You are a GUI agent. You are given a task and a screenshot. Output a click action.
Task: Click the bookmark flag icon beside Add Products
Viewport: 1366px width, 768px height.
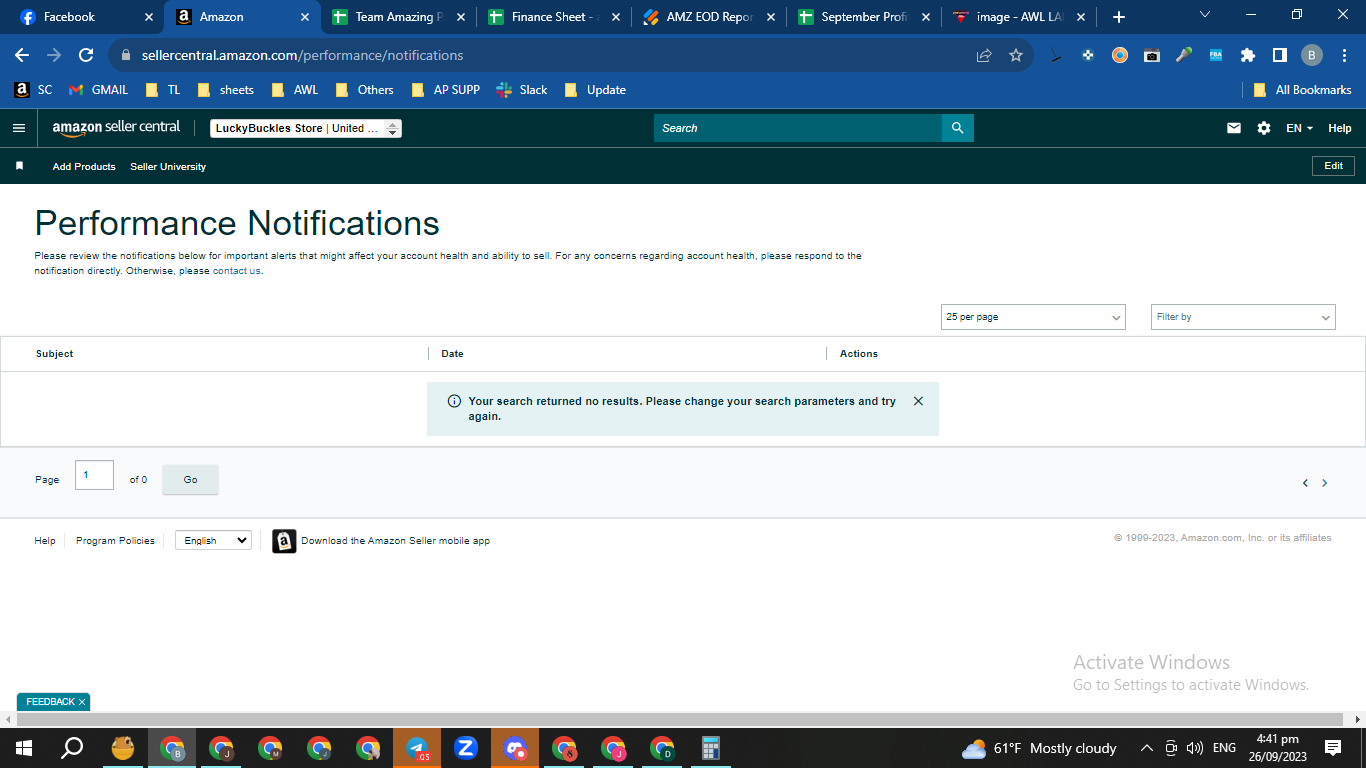pyautogui.click(x=19, y=166)
